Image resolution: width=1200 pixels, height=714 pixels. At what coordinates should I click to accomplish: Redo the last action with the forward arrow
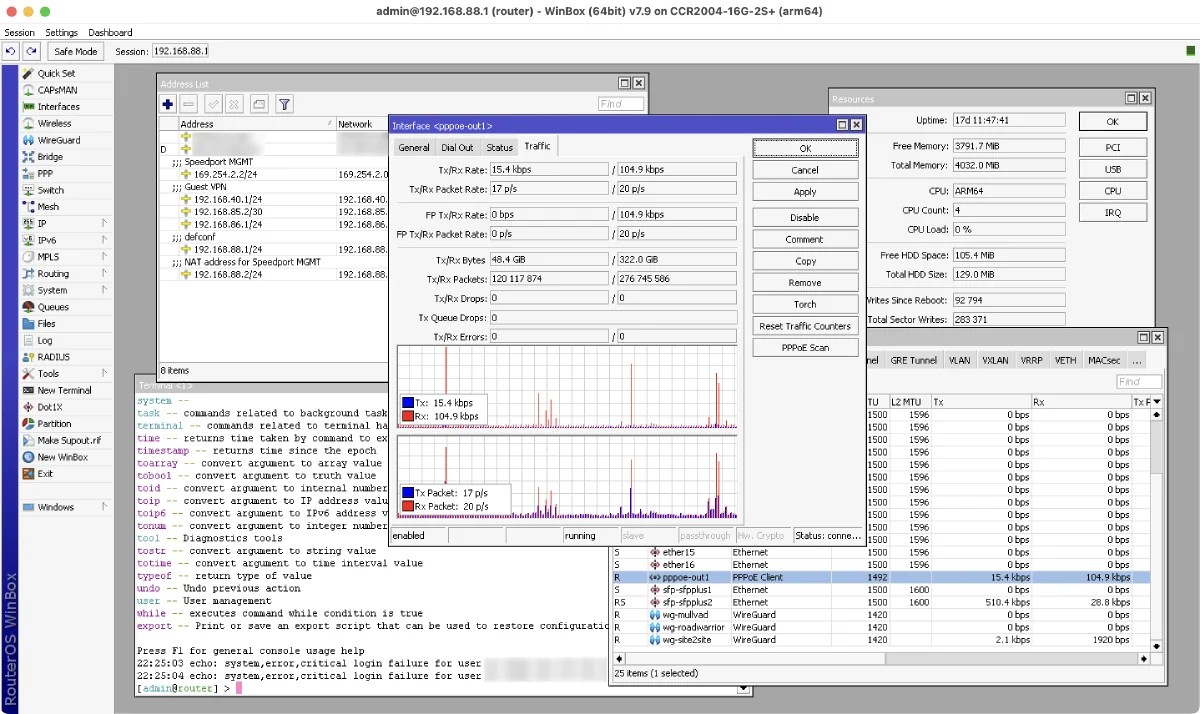click(x=31, y=51)
